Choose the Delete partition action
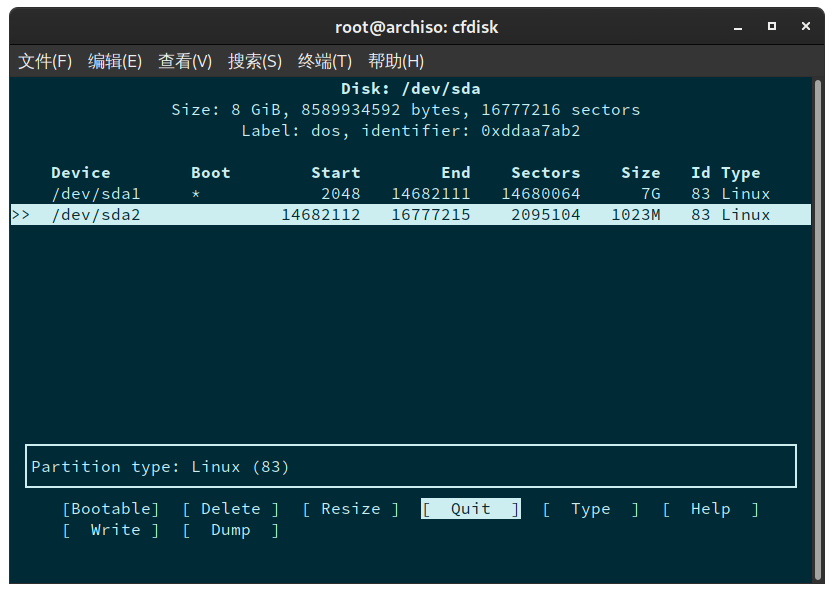 click(231, 509)
